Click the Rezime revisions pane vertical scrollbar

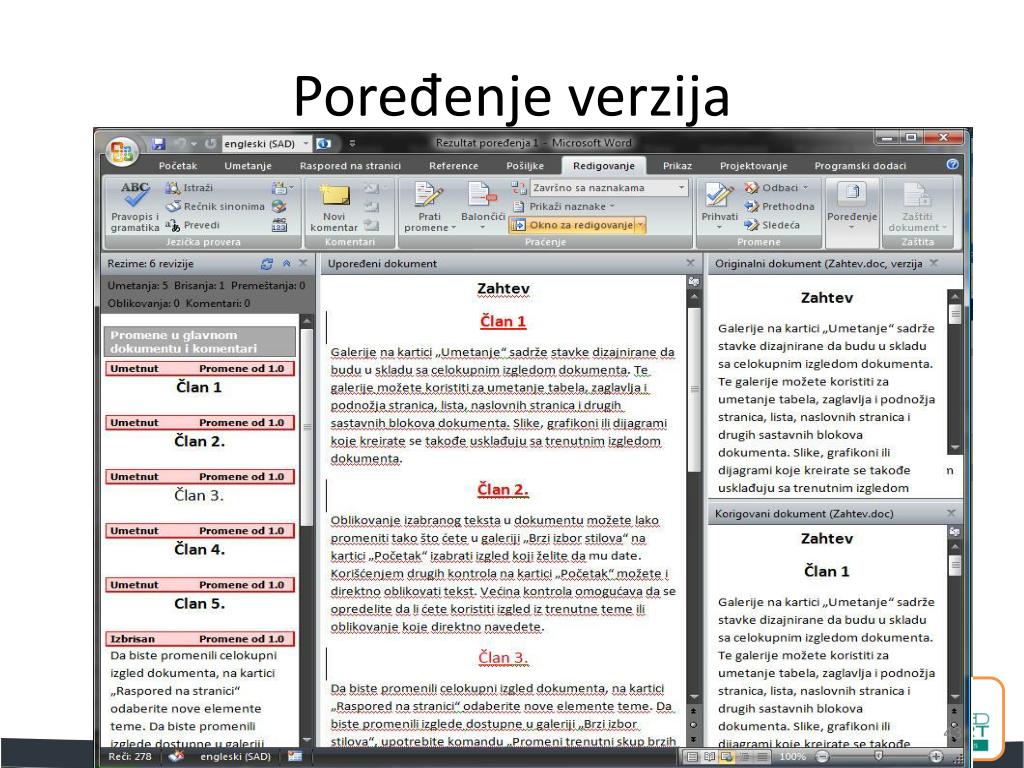(x=306, y=529)
